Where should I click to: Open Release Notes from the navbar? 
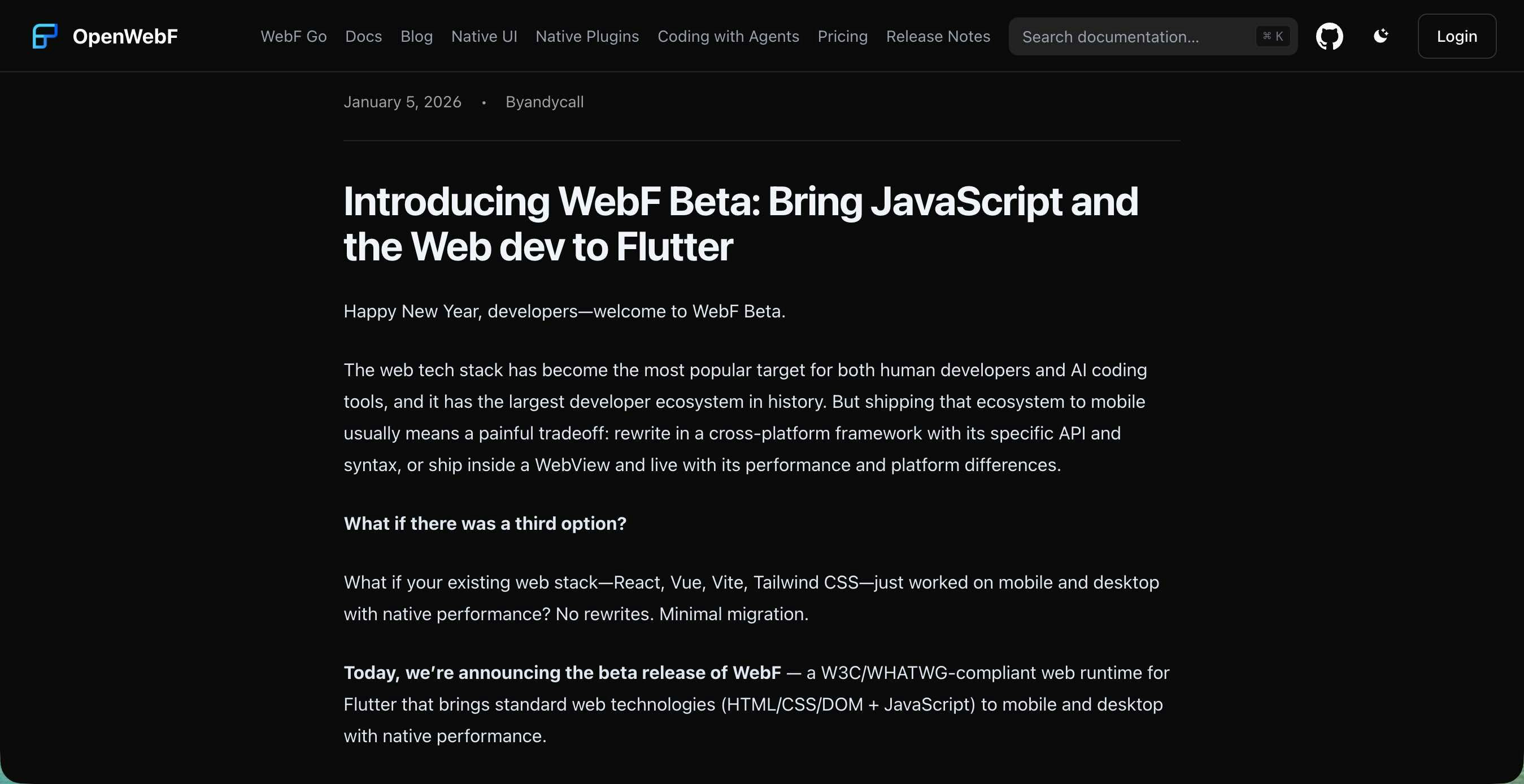[x=938, y=36]
